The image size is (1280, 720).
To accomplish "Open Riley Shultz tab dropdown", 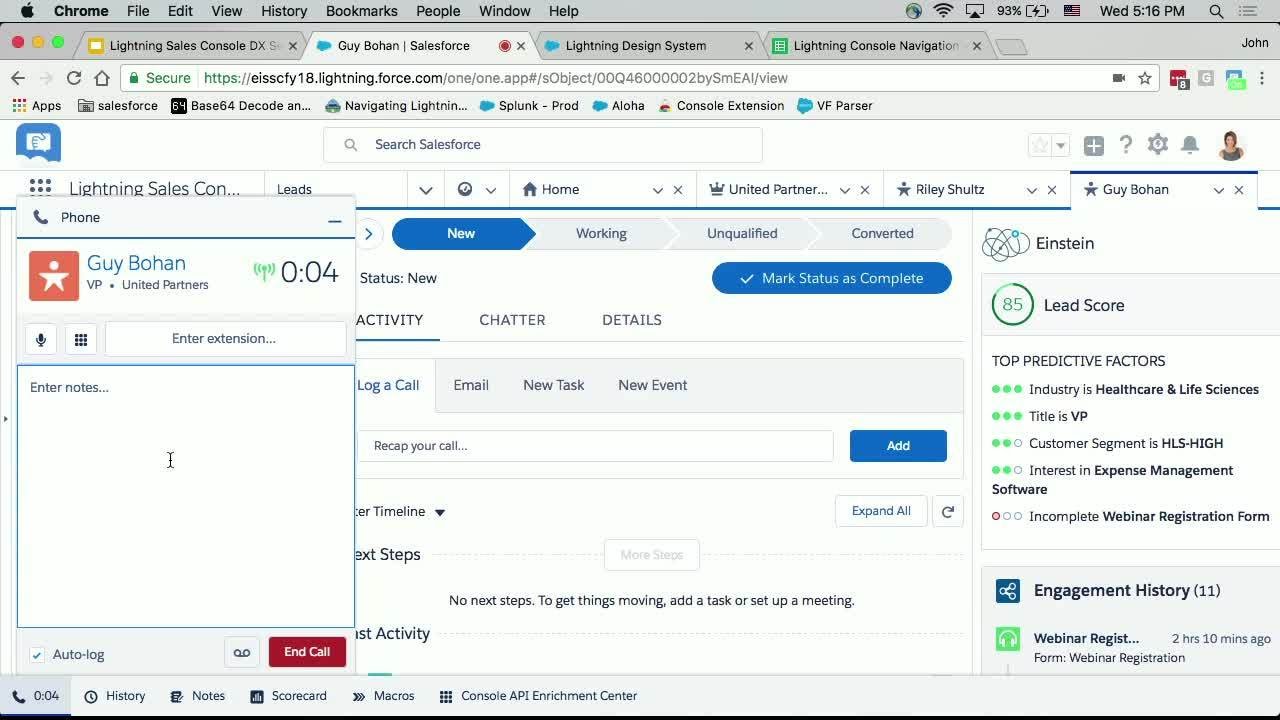I will [x=1031, y=190].
